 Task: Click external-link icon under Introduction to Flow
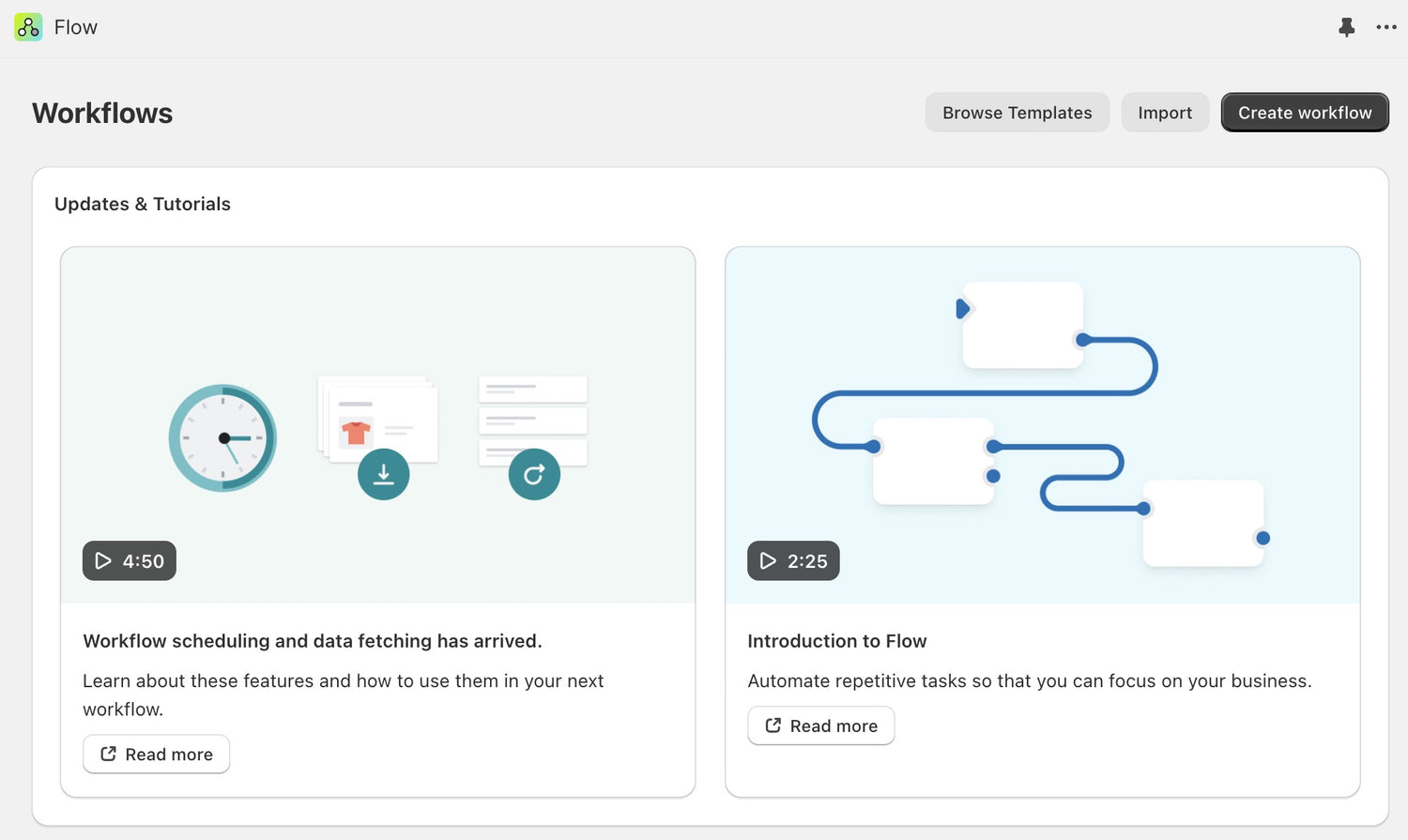[773, 725]
